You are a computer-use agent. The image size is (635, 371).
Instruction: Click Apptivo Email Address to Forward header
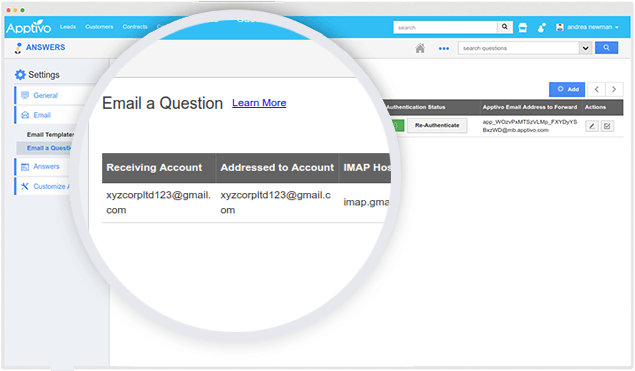pos(530,107)
